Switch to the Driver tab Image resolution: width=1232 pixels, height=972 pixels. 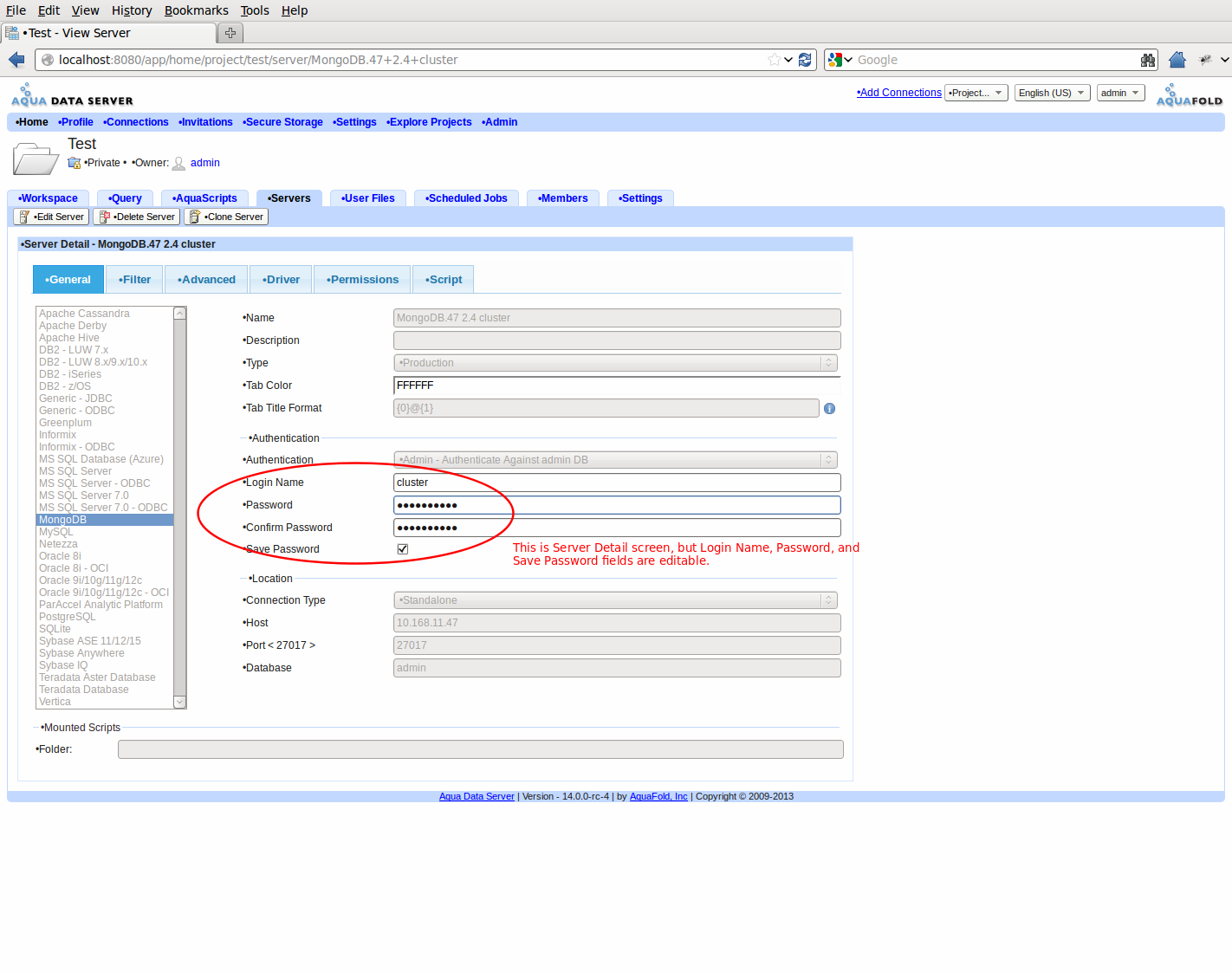coord(281,280)
